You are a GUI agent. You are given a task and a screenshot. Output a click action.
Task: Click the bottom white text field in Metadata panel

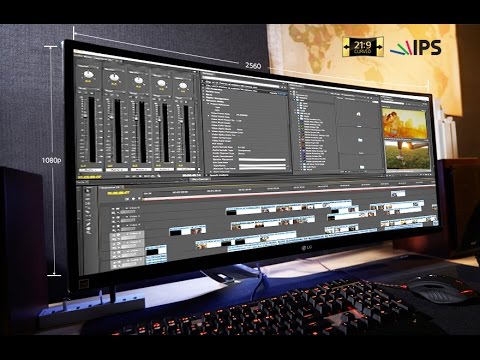262,169
